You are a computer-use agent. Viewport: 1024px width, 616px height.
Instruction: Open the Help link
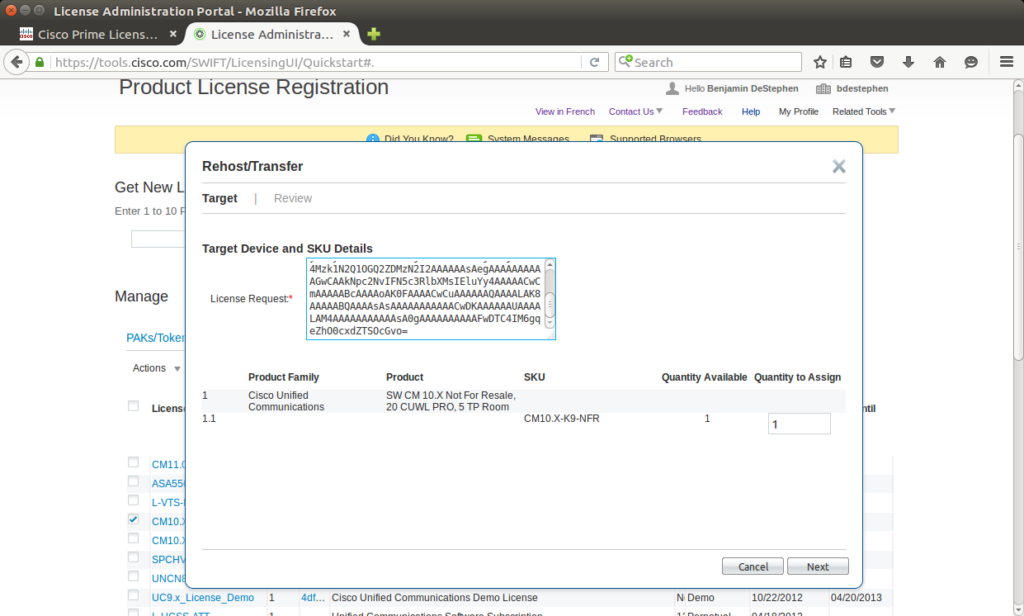click(750, 112)
